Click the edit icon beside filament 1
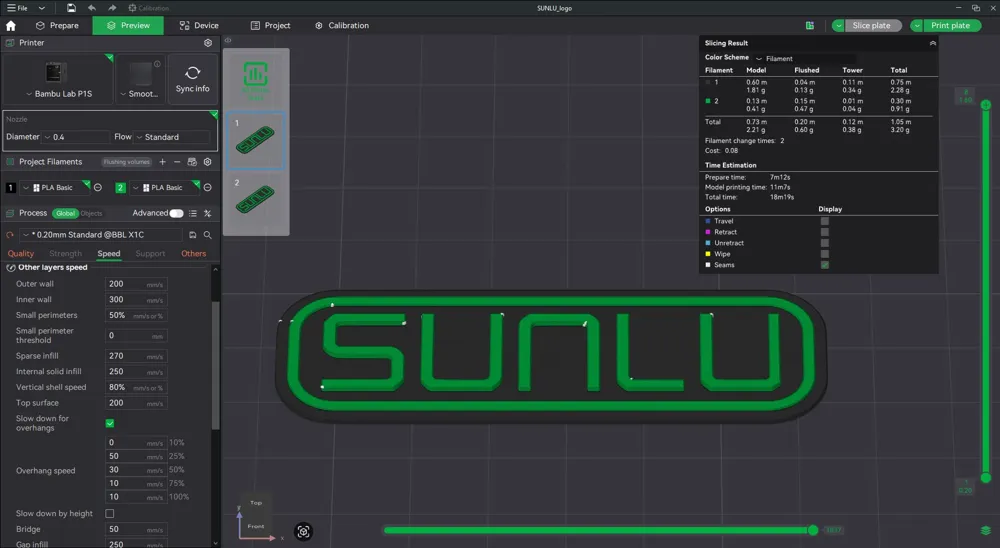 (98, 188)
